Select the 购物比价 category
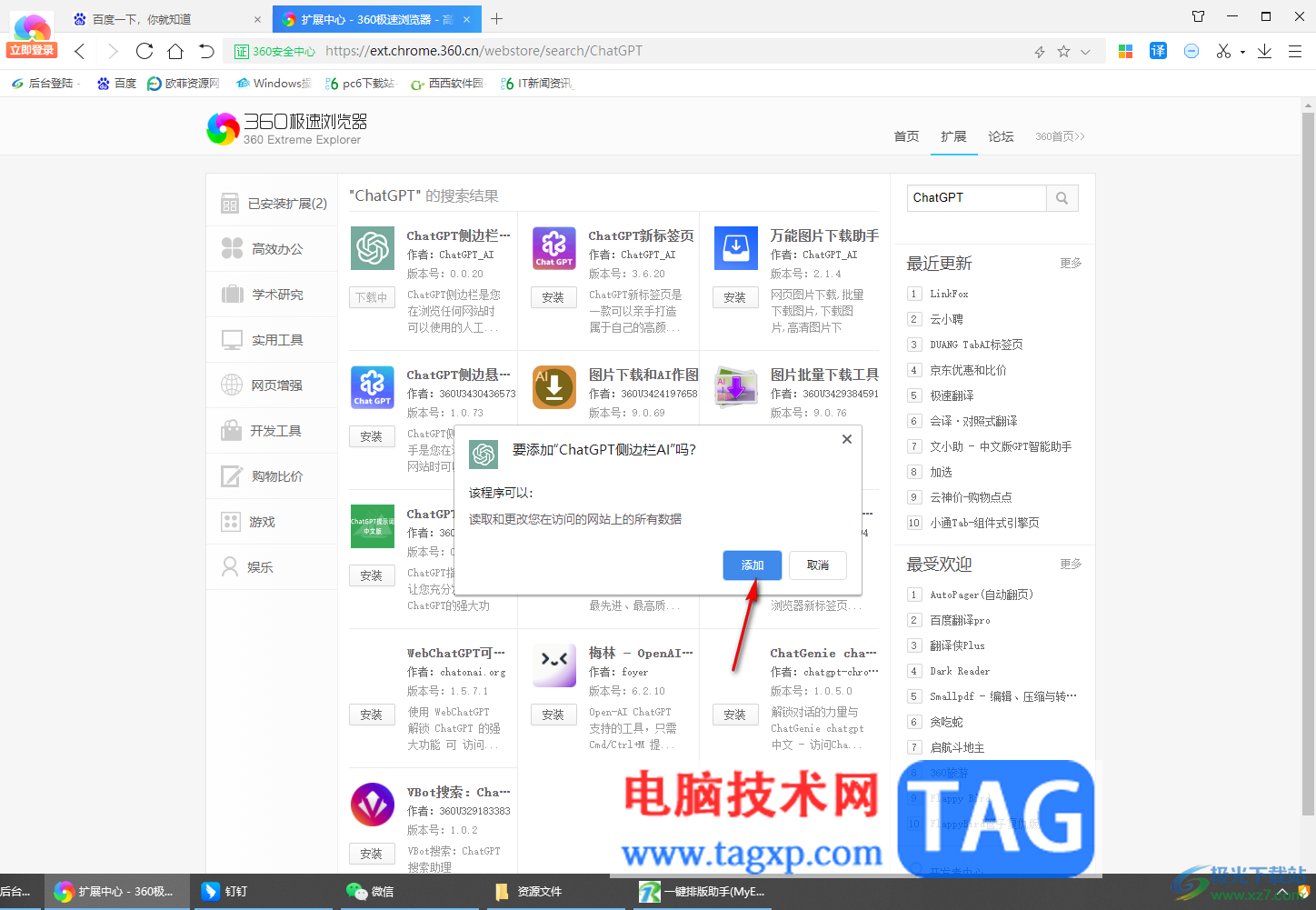The width and height of the screenshot is (1316, 910). click(x=272, y=476)
